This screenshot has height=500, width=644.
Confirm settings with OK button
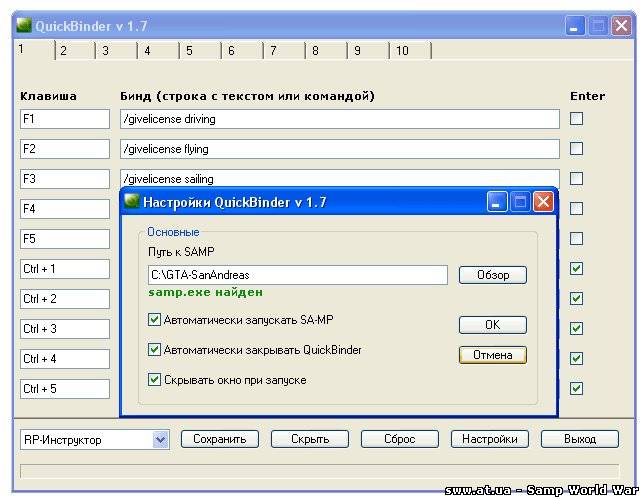click(x=492, y=325)
